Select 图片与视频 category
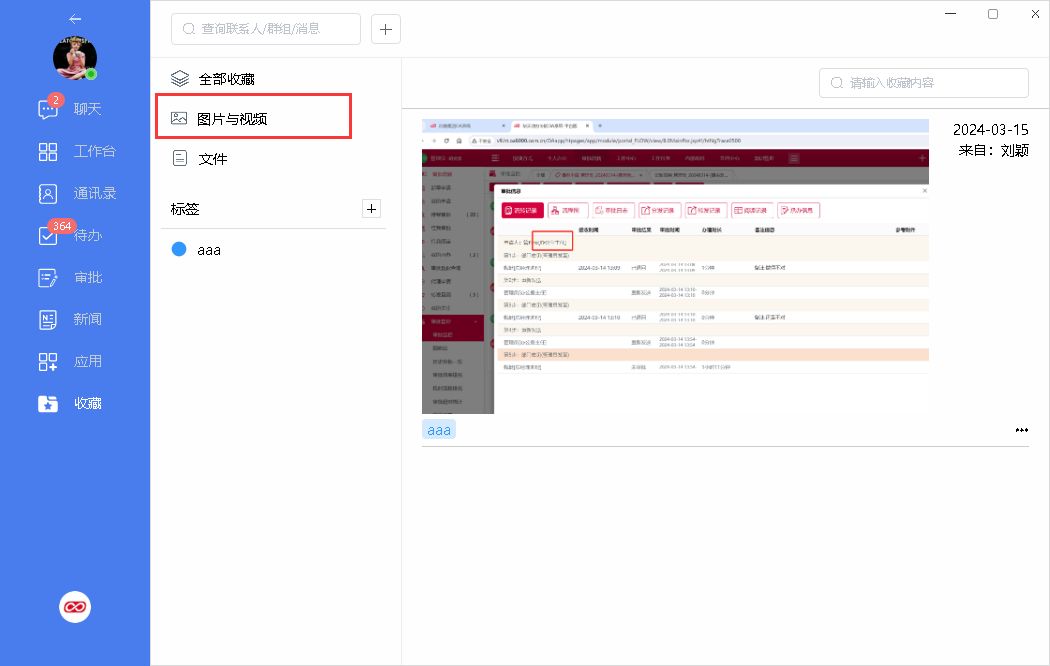Image resolution: width=1050 pixels, height=666 pixels. [232, 118]
